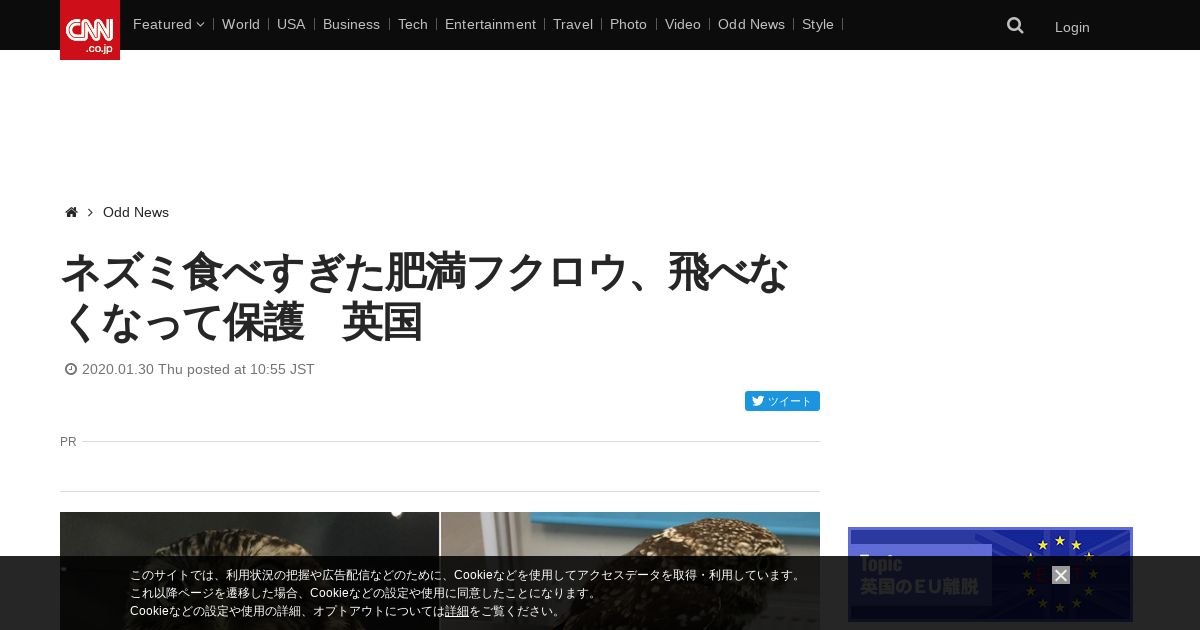This screenshot has width=1200, height=630.
Task: Go to the Business section
Action: click(351, 24)
